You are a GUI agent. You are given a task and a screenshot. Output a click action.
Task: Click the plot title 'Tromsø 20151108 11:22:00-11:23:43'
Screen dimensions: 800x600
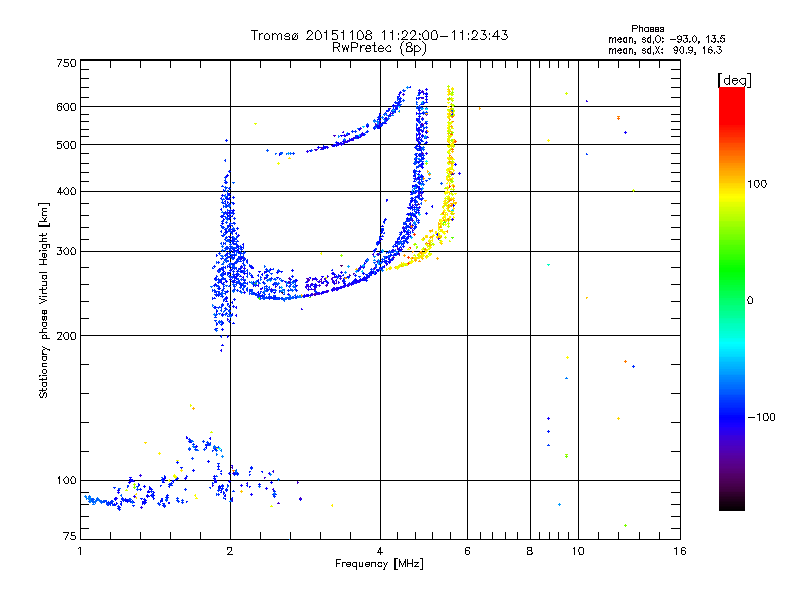pyautogui.click(x=379, y=35)
